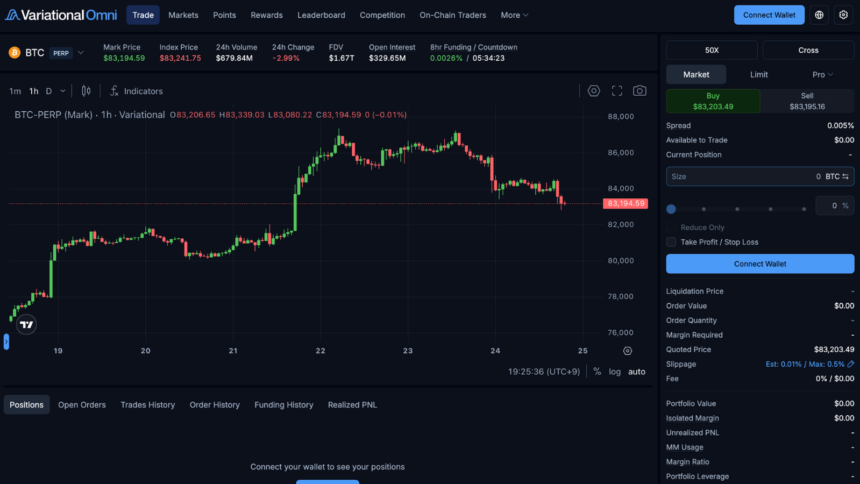Select the Market order tab

696,74
